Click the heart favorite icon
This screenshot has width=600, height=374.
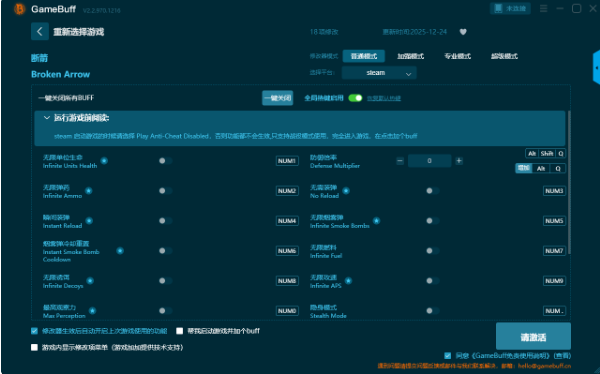[463, 32]
